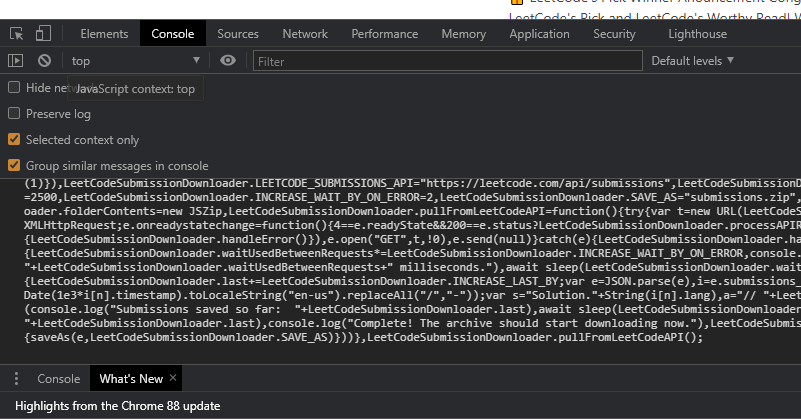Click the line with INCREASE_LAST_BY;var e=JSON.parse

[x=412, y=281]
